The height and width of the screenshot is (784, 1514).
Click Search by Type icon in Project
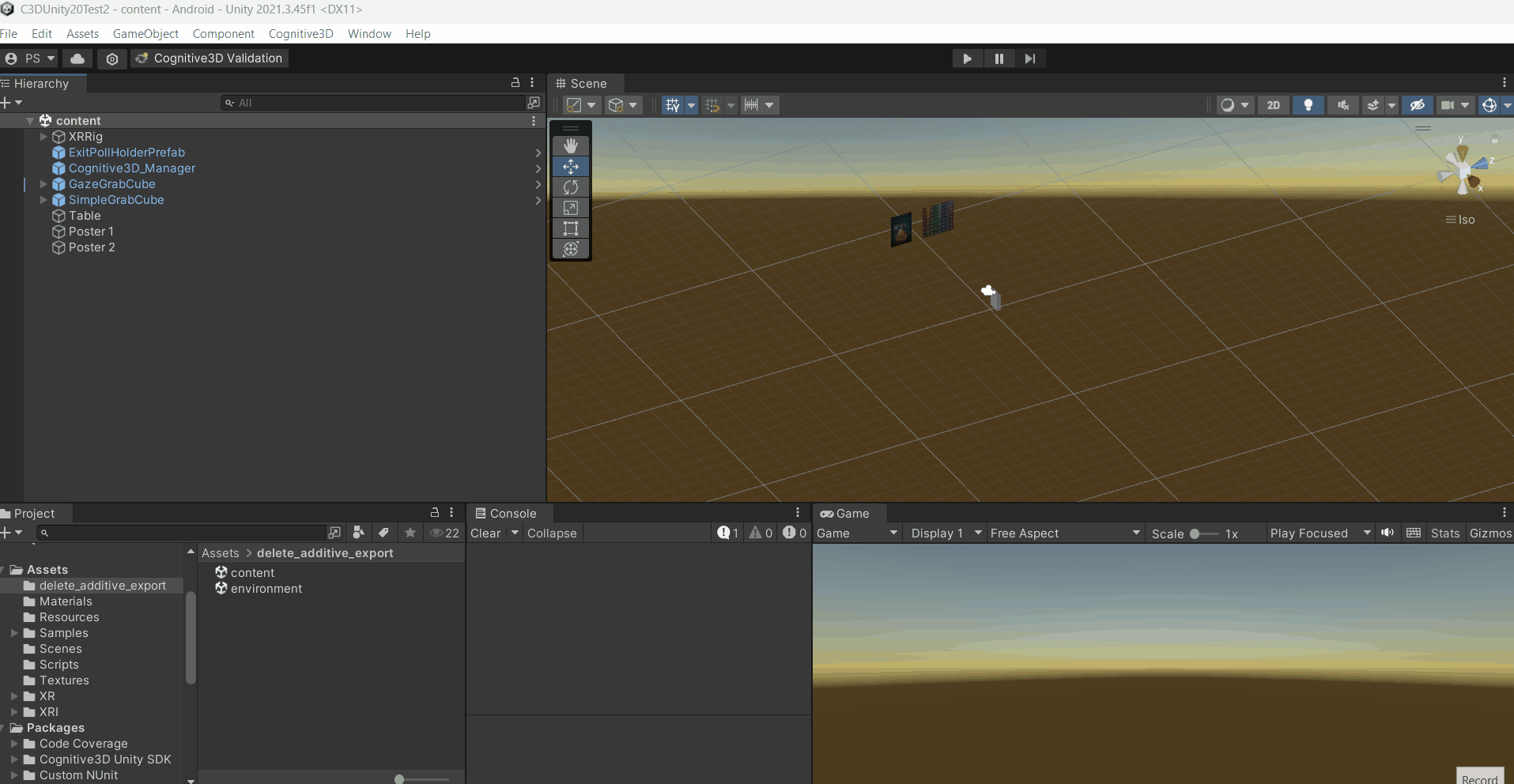click(358, 533)
